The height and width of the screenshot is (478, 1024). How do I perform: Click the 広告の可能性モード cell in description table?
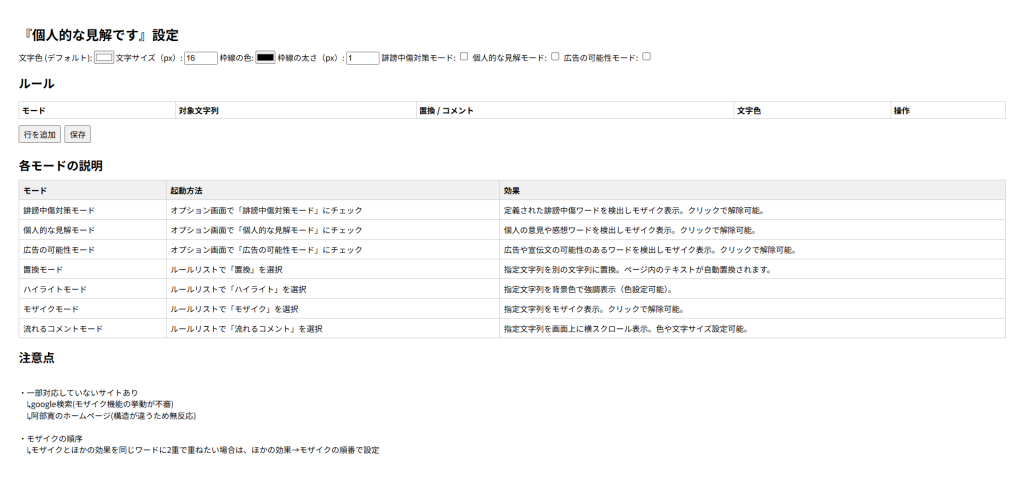(92, 249)
